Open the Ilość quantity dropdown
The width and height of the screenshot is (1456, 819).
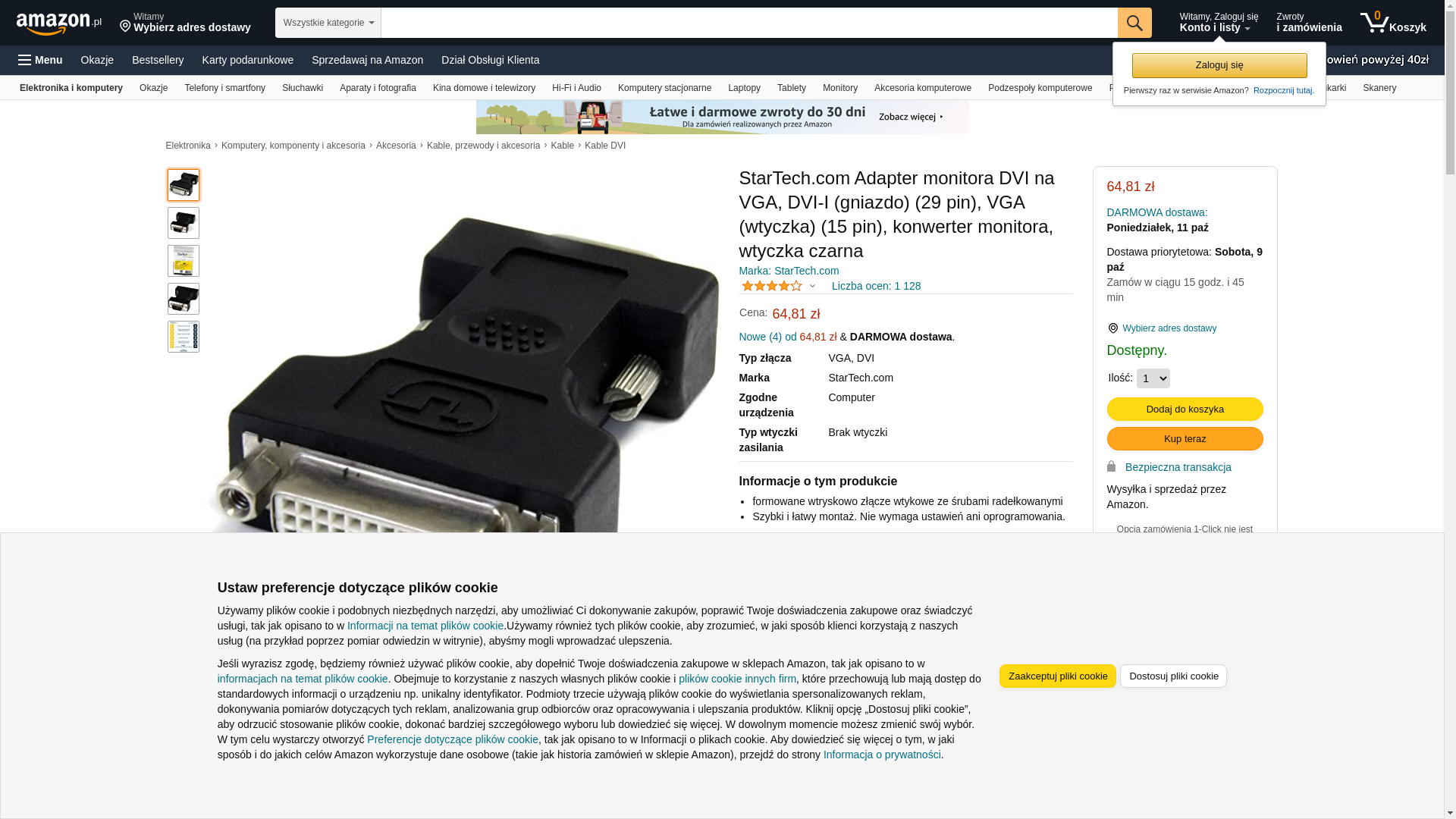click(x=1153, y=378)
